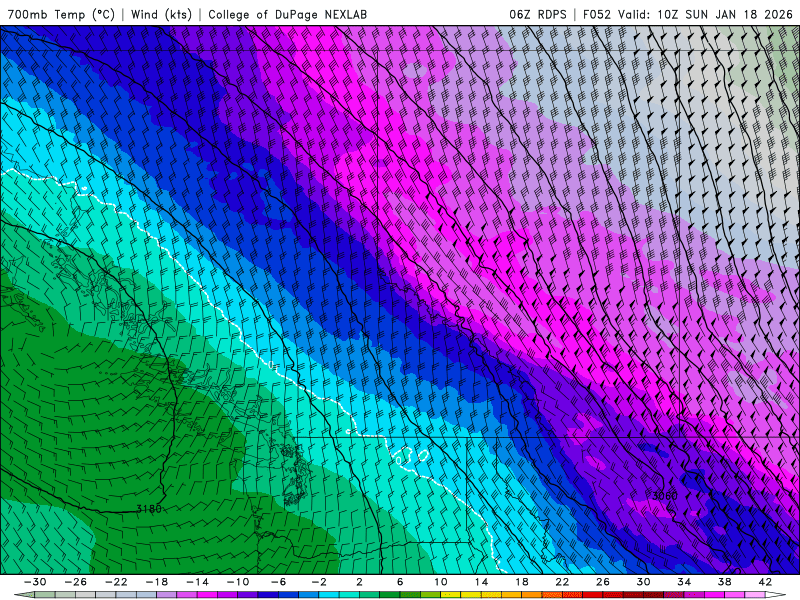The height and width of the screenshot is (600, 800).
Task: Click the -2 colorbar tick label
Action: pos(319,582)
